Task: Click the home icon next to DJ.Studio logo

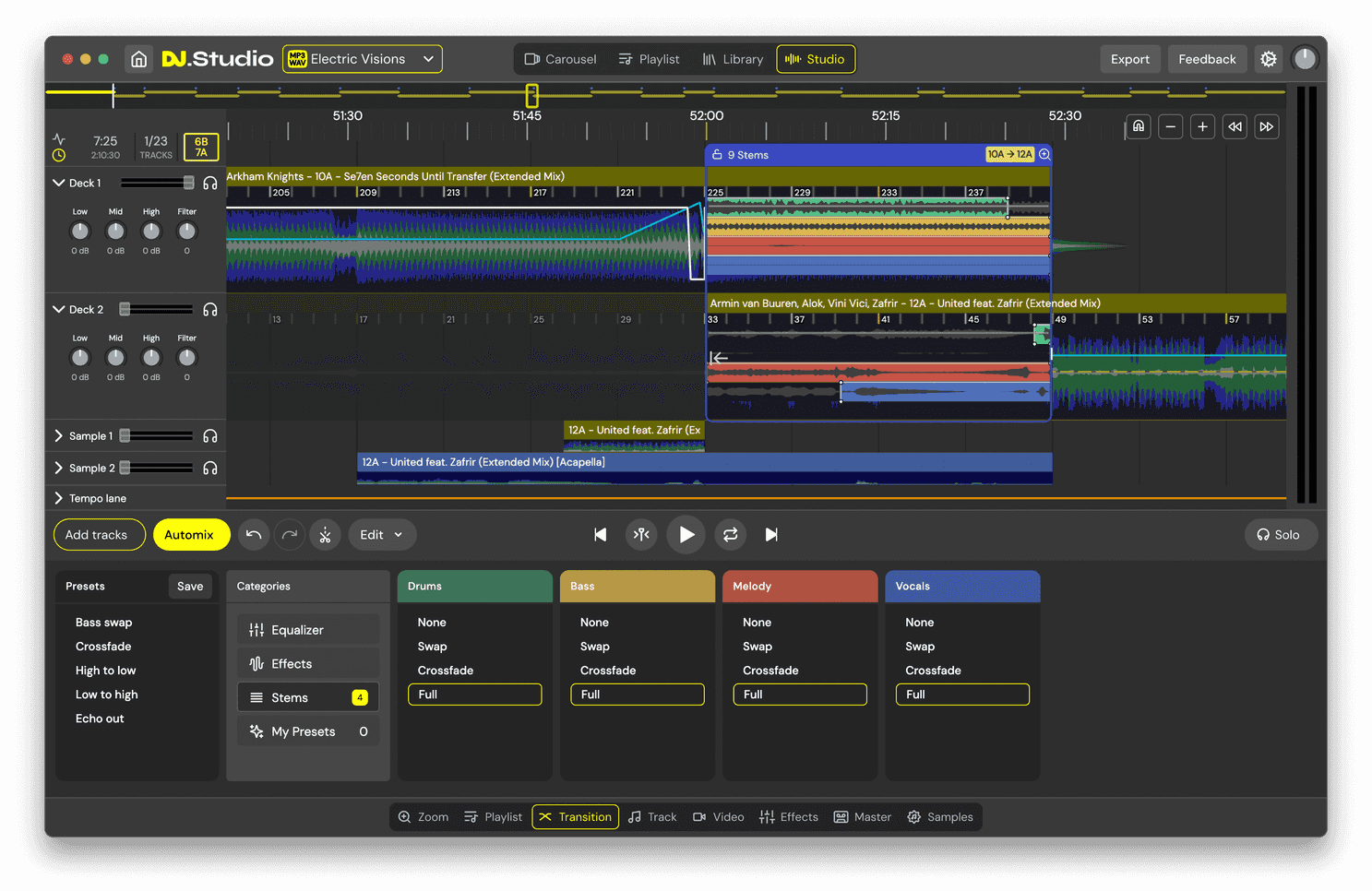Action: click(x=138, y=59)
